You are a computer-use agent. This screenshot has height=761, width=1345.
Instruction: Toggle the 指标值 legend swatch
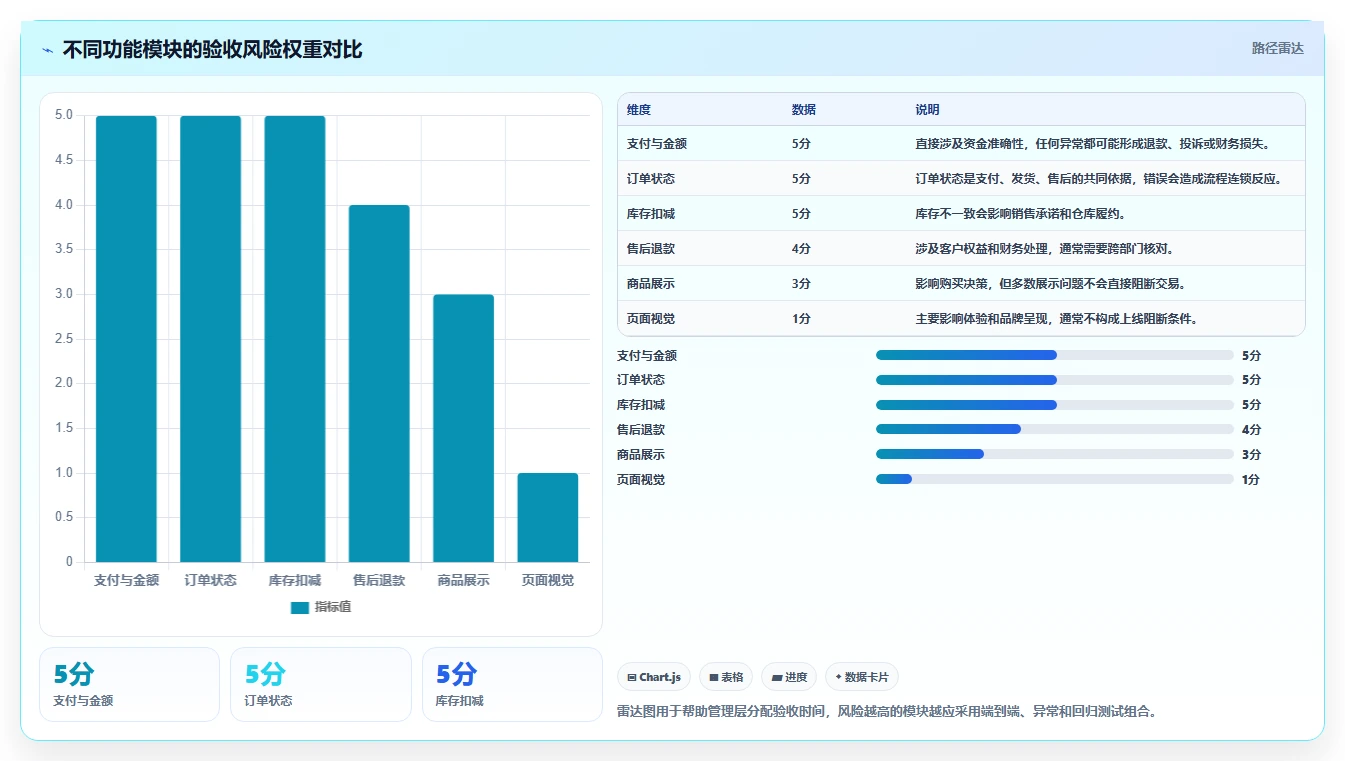pyautogui.click(x=300, y=607)
